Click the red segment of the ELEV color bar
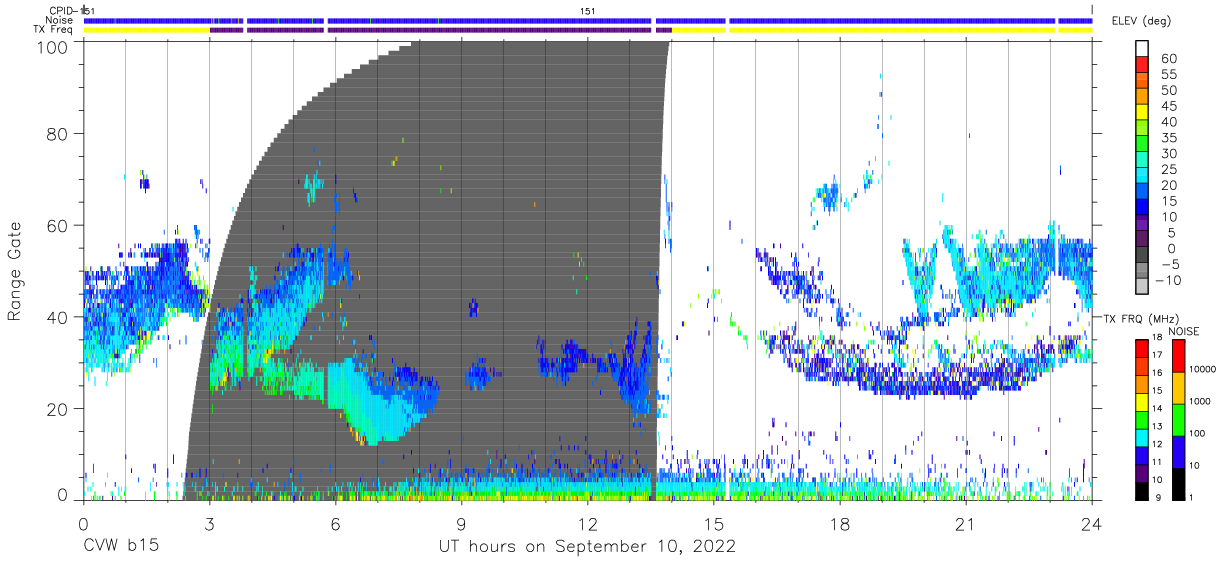The image size is (1228, 567). [x=1143, y=66]
